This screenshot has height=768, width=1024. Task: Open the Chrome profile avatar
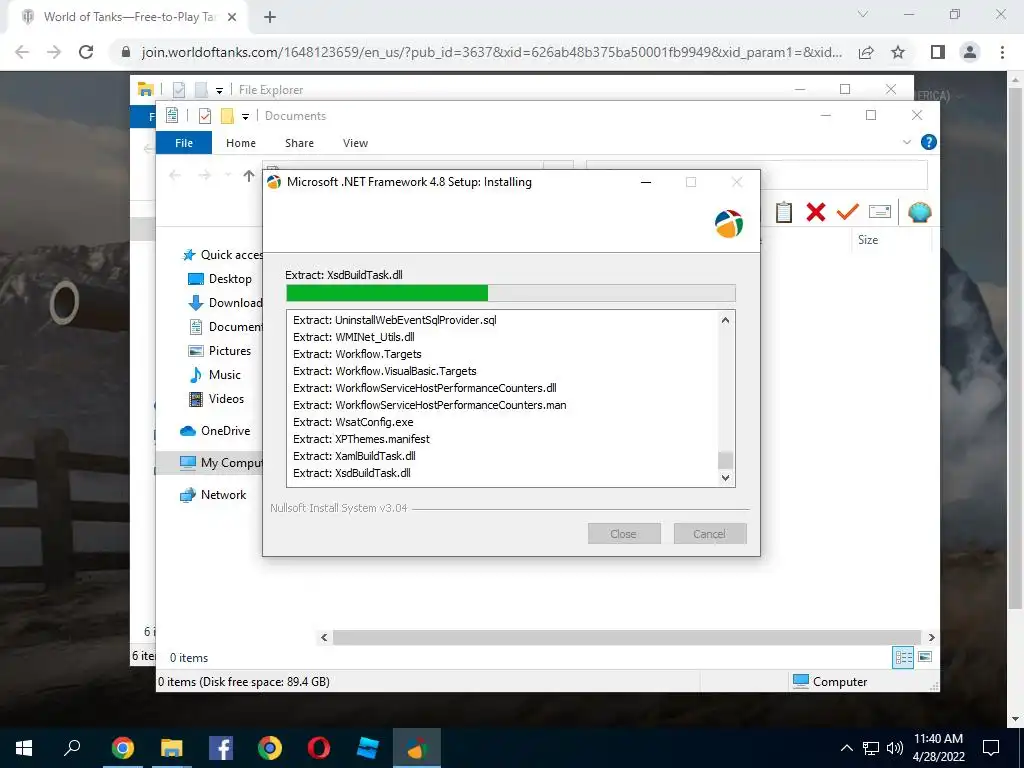tap(970, 52)
